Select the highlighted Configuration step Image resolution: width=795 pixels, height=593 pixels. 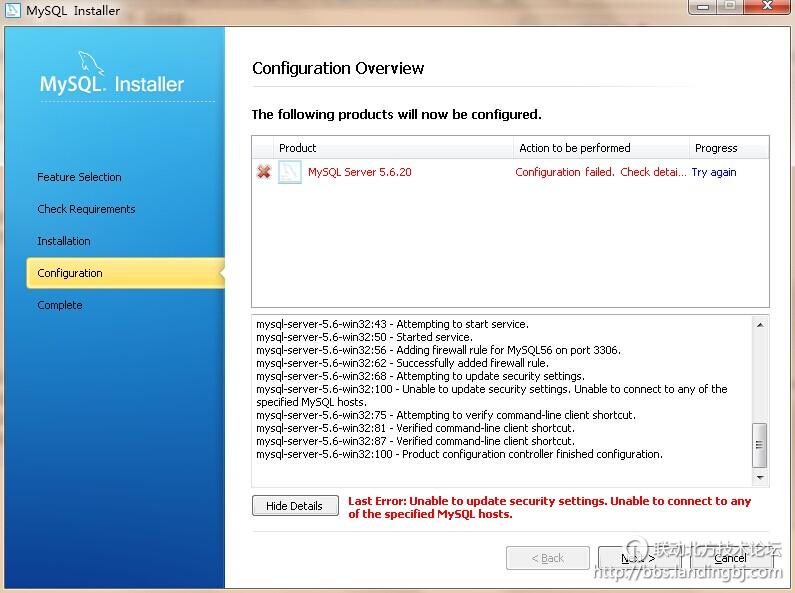coord(70,273)
